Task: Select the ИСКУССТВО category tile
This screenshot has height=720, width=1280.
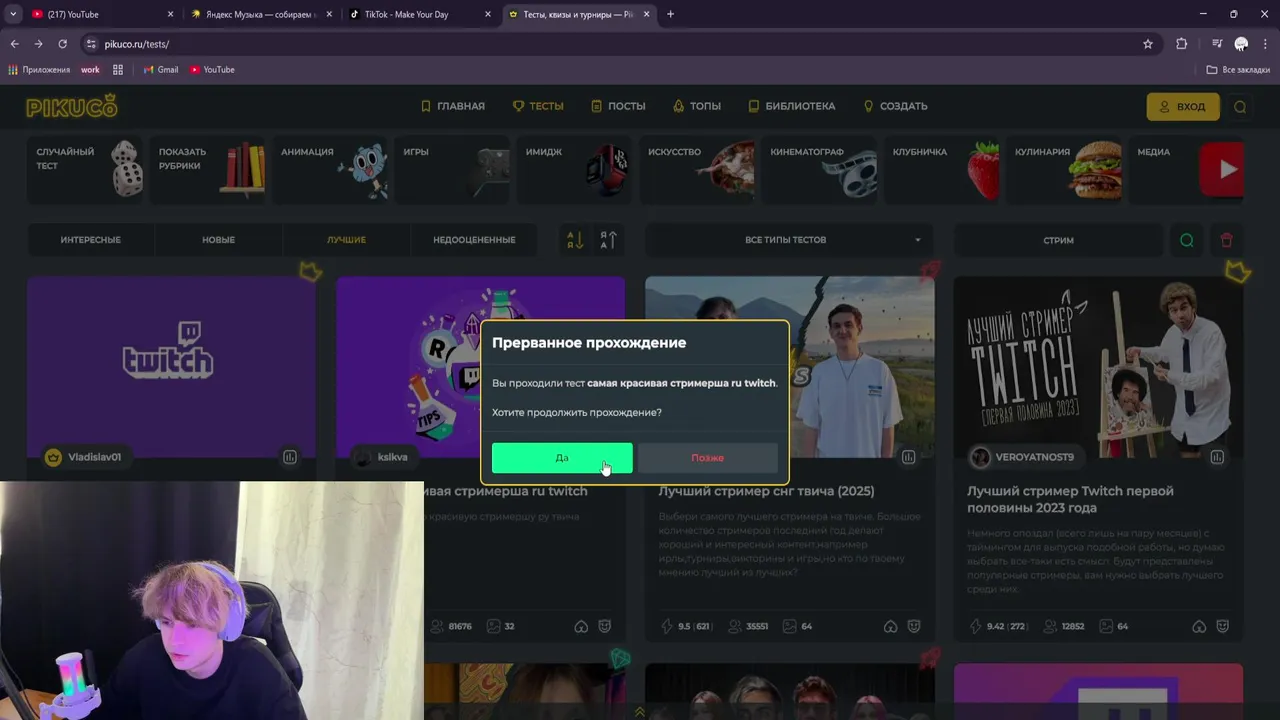Action: coord(699,169)
